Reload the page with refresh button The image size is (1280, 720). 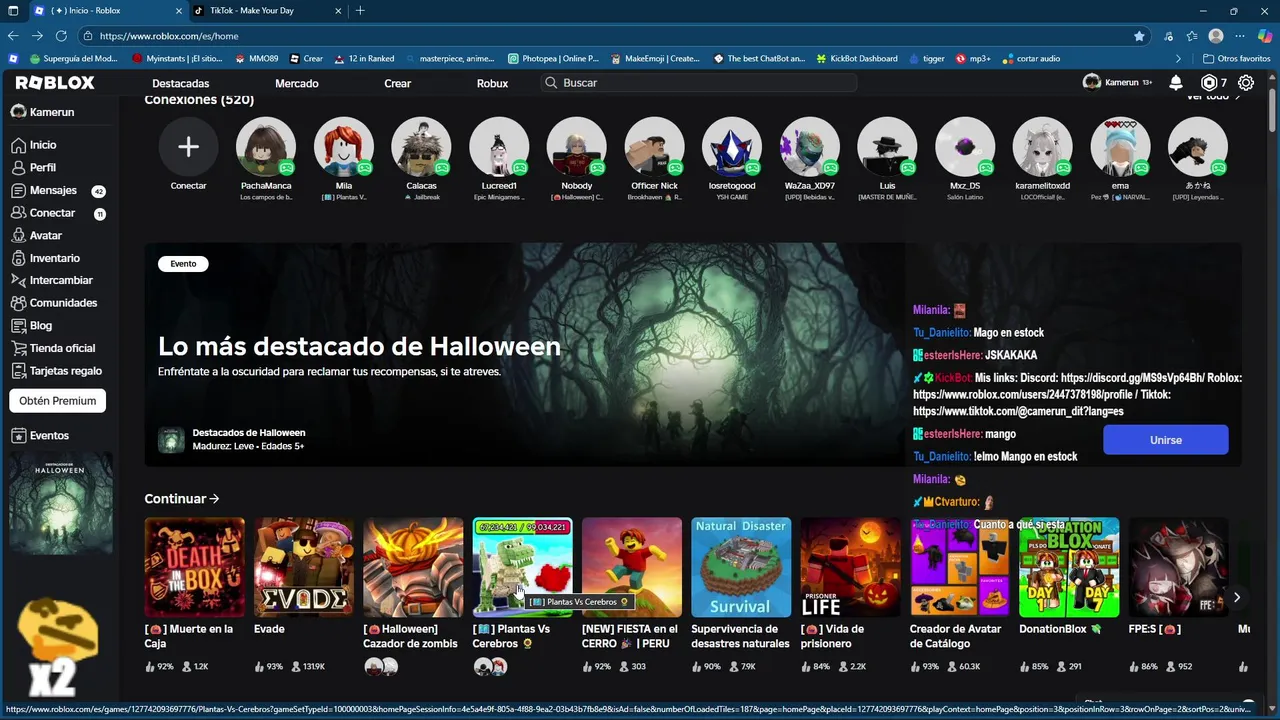(x=61, y=36)
